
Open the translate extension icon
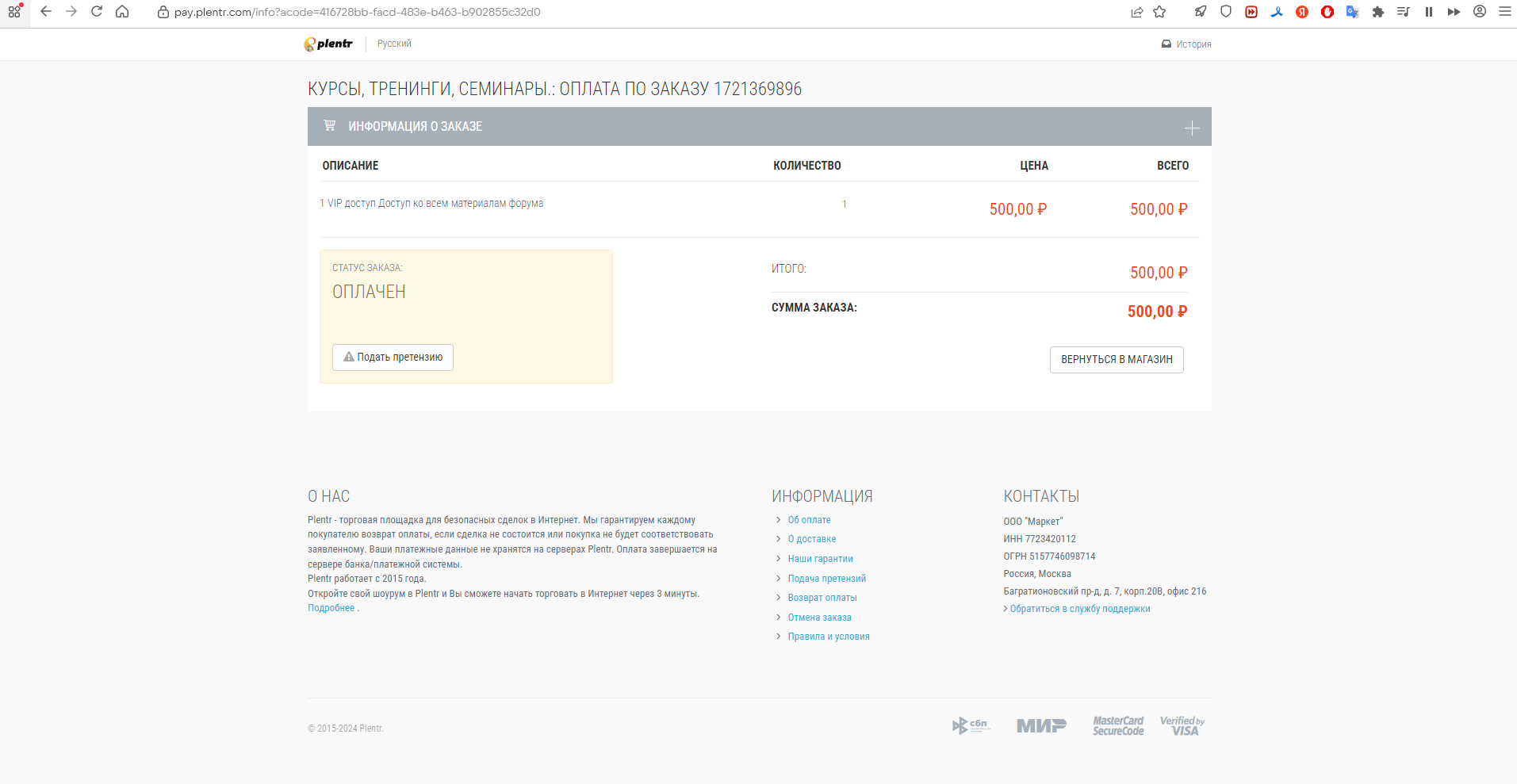(x=1353, y=12)
